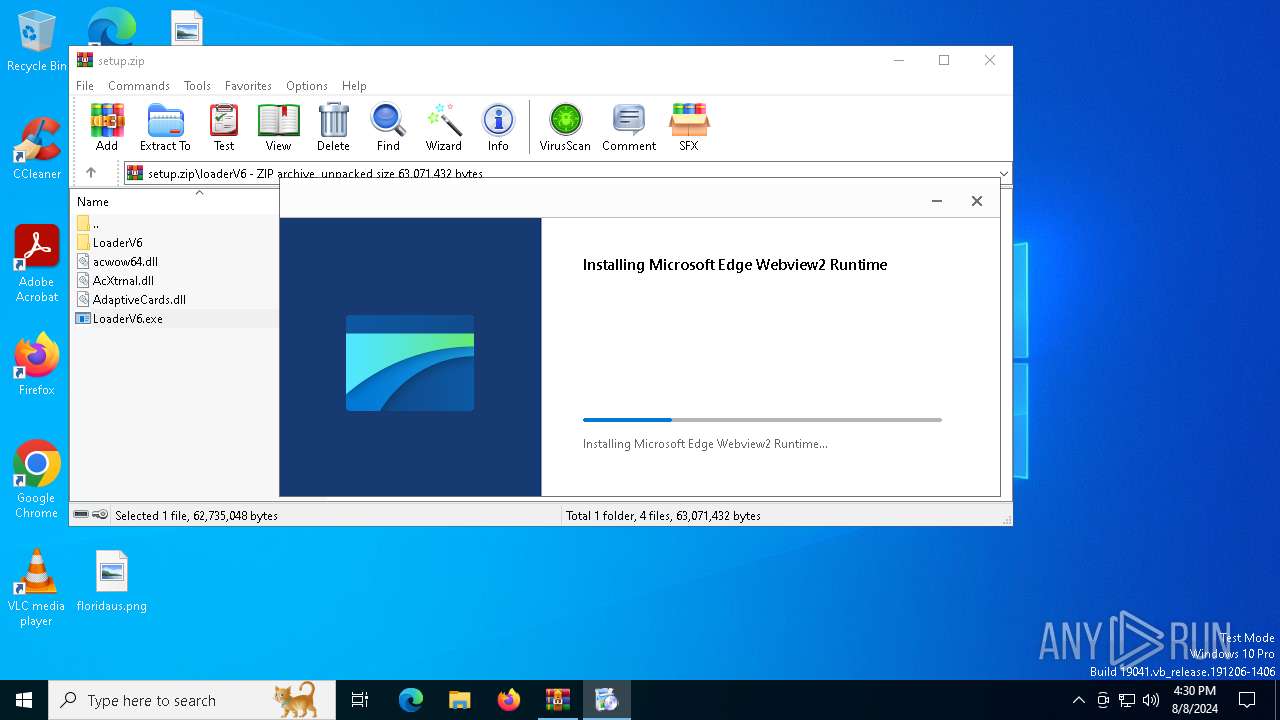
Task: Click the Extract To toolbar icon
Action: [x=165, y=127]
